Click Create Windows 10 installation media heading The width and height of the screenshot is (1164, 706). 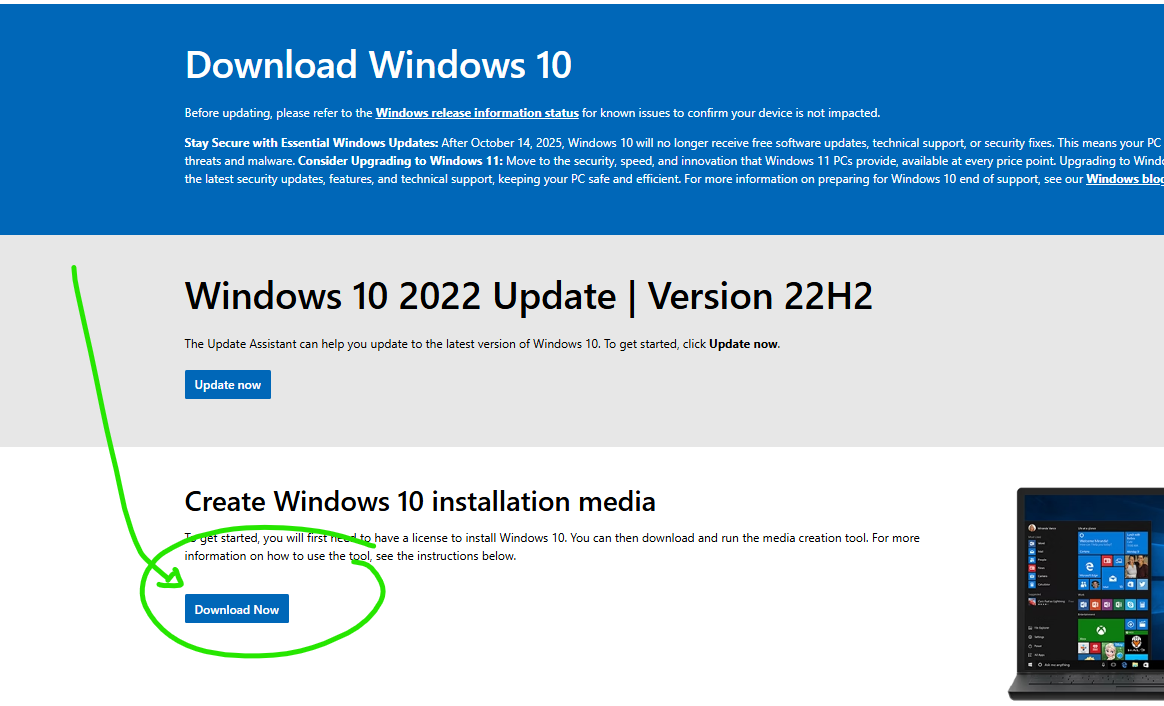(420, 502)
